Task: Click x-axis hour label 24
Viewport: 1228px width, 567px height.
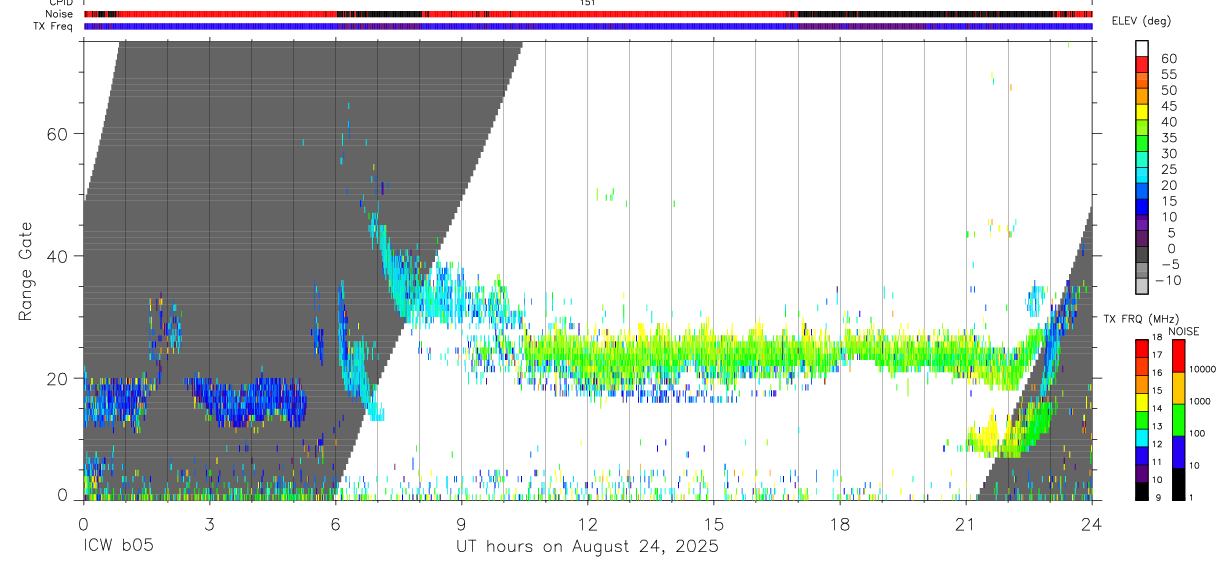Action: click(x=1092, y=524)
